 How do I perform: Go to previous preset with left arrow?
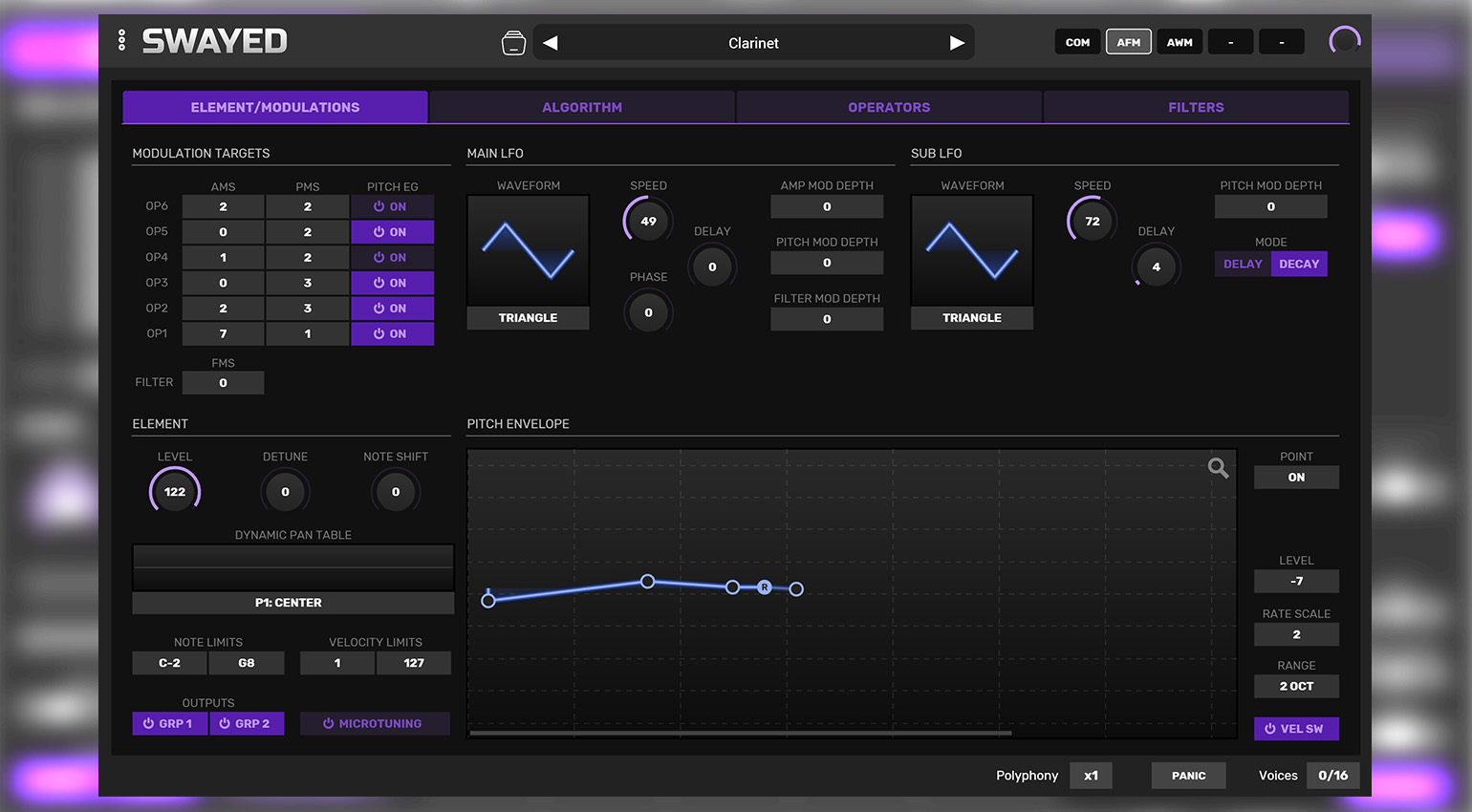click(551, 43)
